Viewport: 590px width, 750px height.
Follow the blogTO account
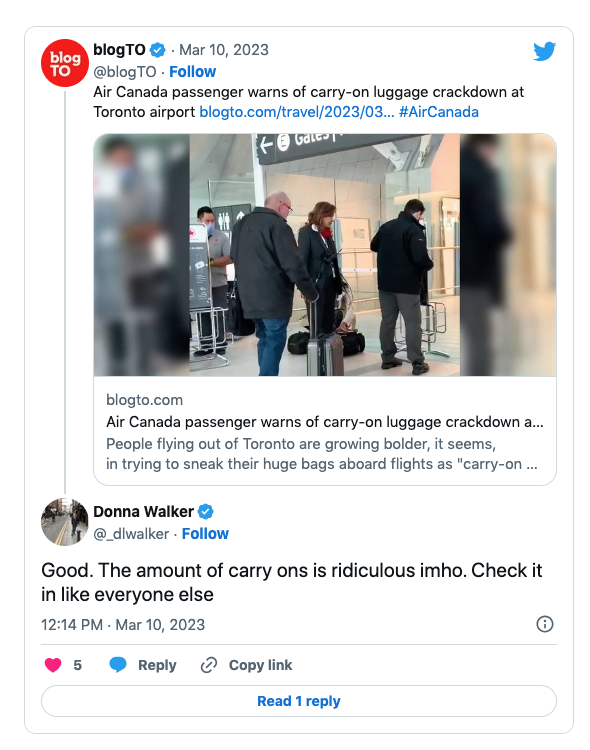point(192,72)
